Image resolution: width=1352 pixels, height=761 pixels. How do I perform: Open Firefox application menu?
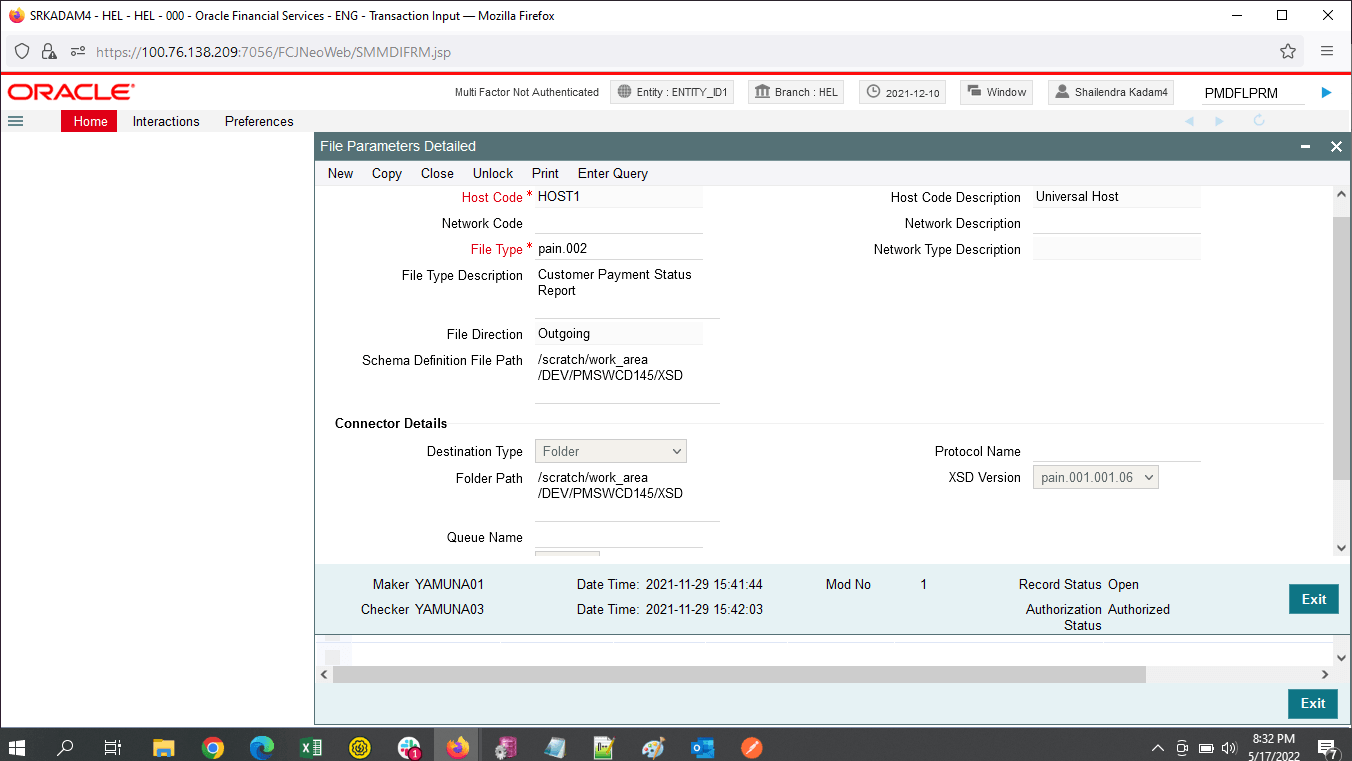[x=1327, y=51]
